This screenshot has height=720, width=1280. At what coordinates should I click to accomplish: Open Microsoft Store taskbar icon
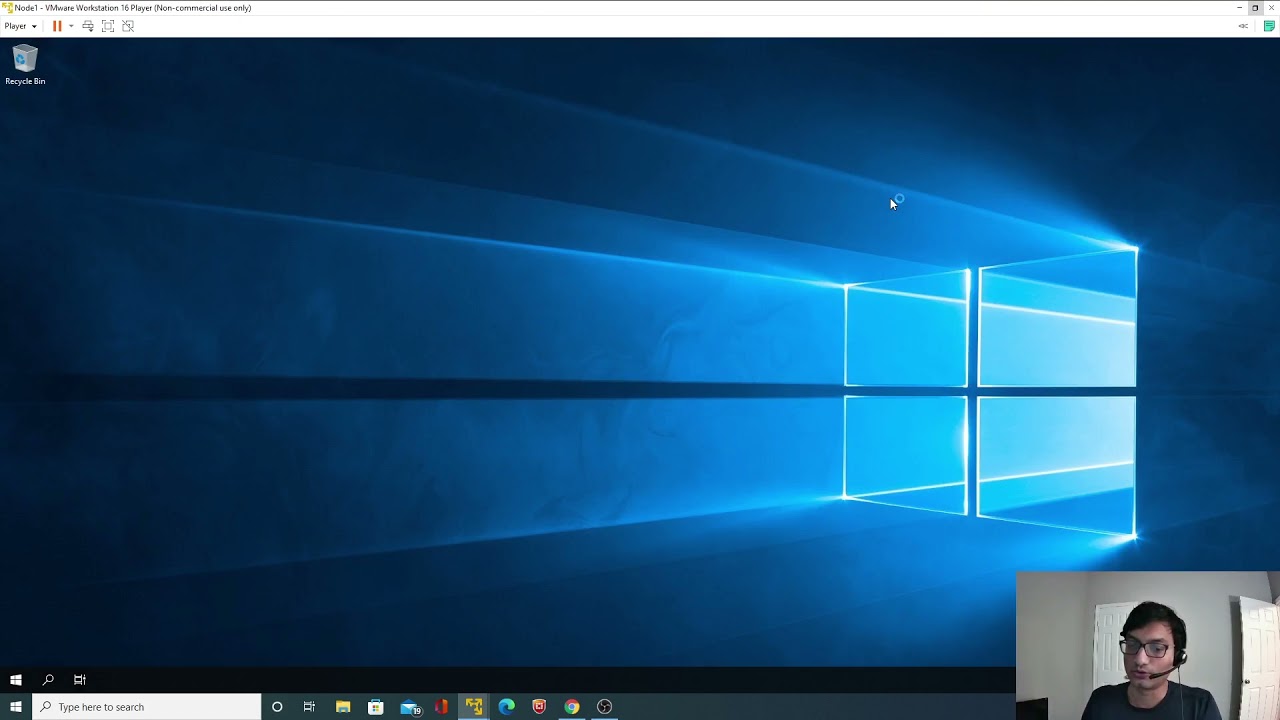click(x=376, y=707)
